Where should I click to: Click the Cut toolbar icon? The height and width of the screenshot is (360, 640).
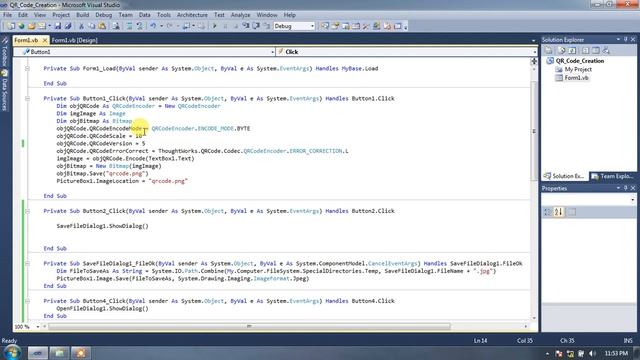81,26
